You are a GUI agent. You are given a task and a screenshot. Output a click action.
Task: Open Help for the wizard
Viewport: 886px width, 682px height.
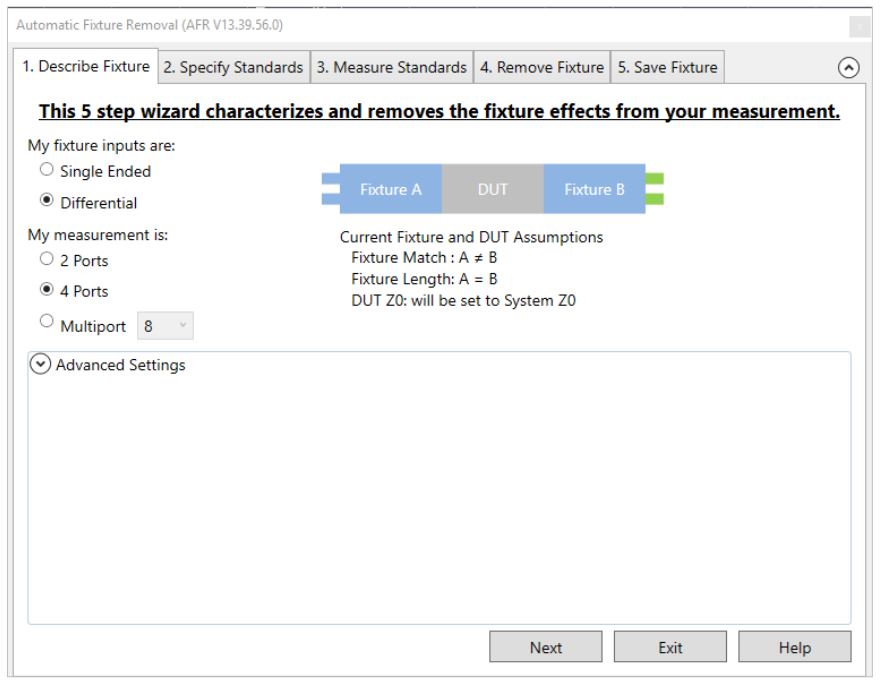tap(794, 648)
